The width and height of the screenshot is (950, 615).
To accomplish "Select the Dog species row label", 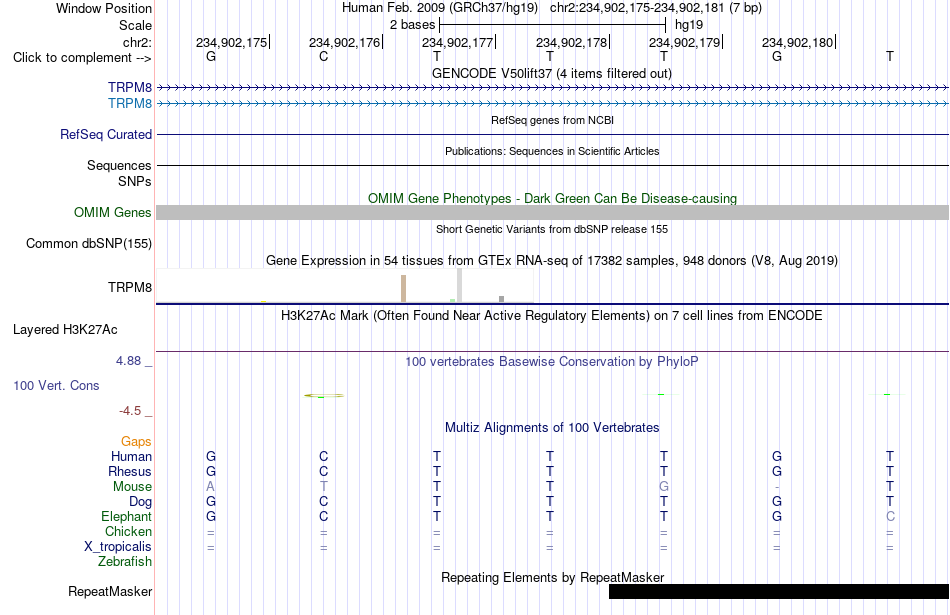I will [x=140, y=501].
